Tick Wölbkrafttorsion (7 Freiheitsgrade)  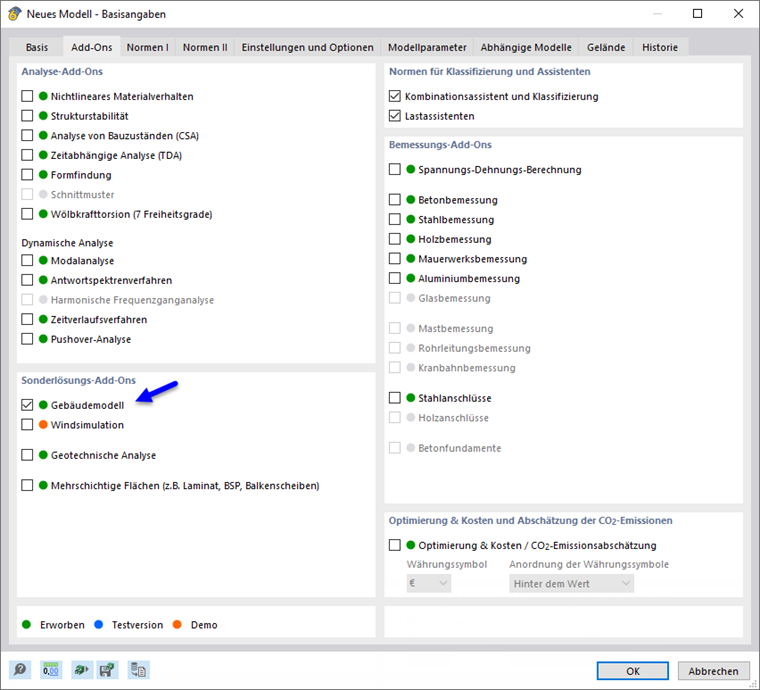[x=27, y=214]
